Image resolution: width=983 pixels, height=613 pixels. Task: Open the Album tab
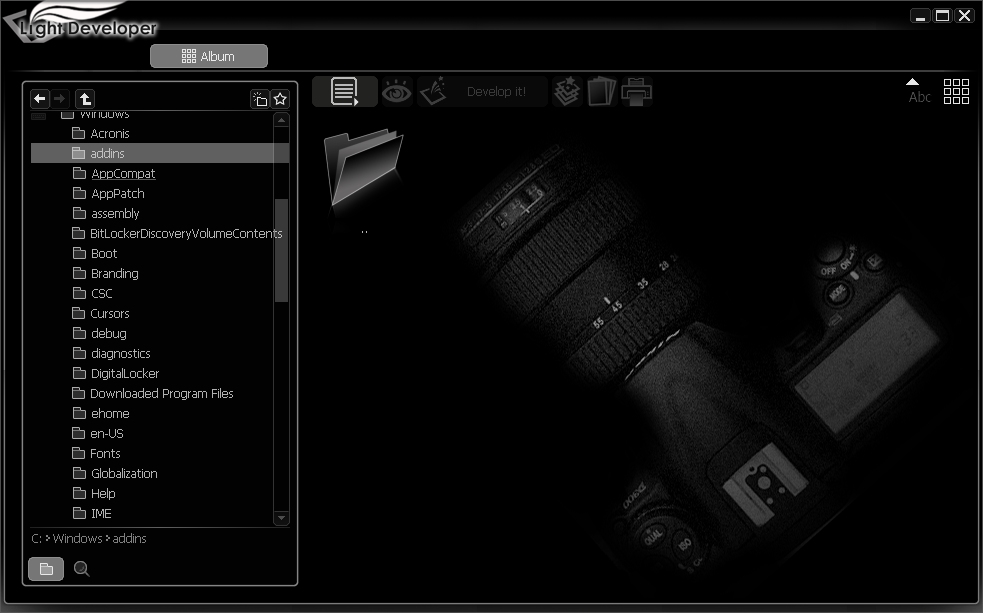click(x=209, y=57)
